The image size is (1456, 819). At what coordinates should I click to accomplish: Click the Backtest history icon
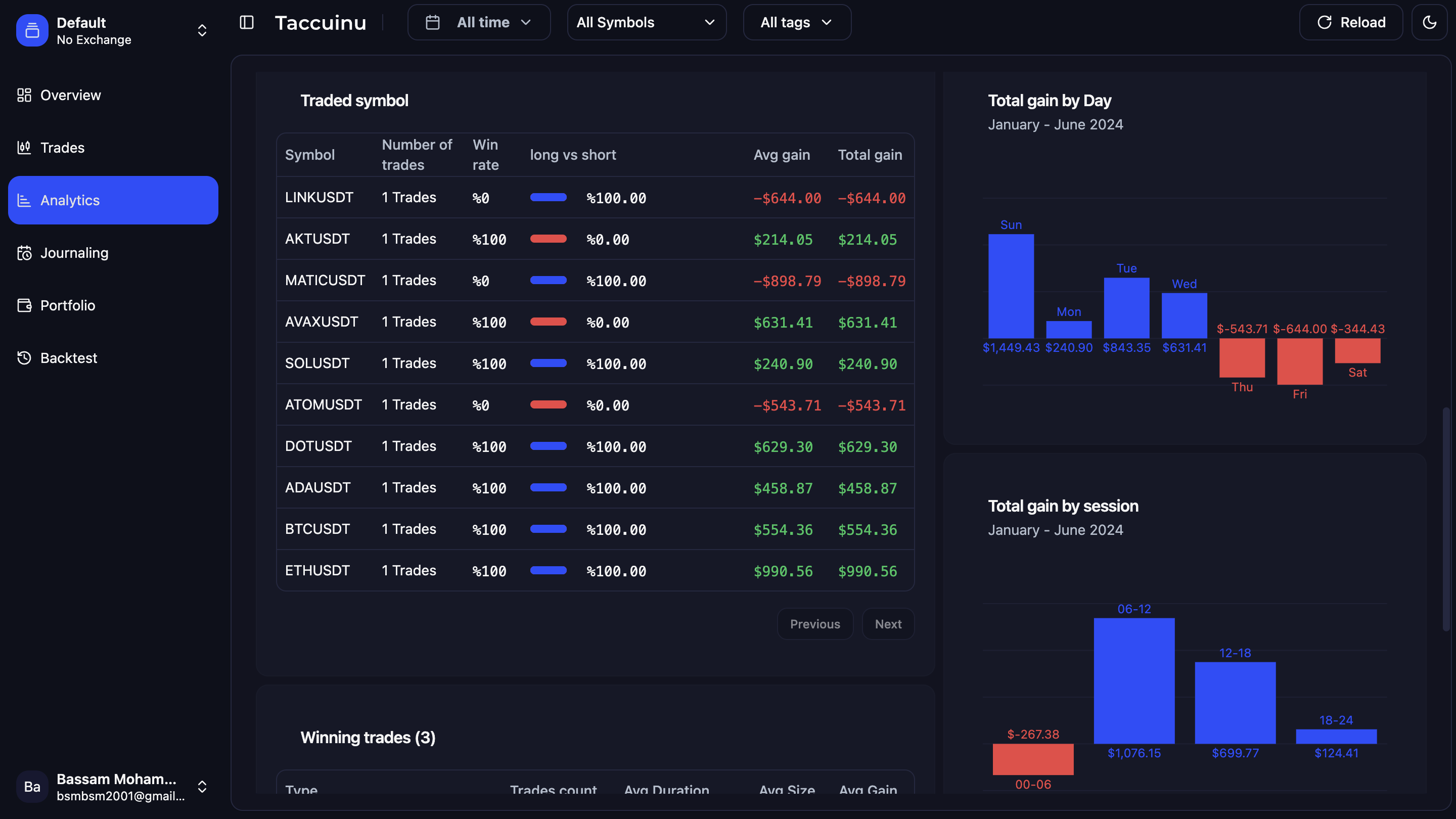(24, 358)
